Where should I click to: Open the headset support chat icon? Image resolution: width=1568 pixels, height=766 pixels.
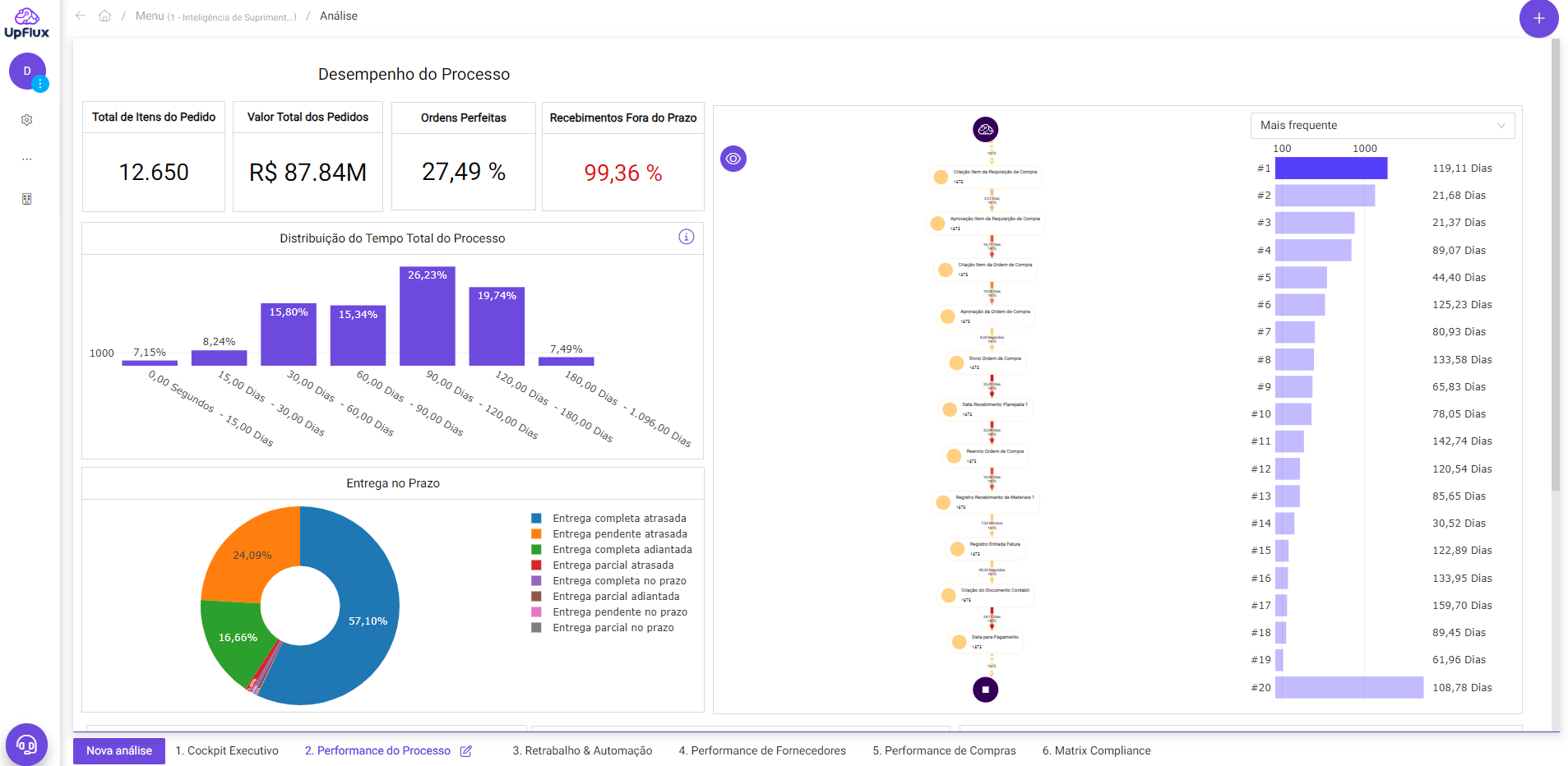[26, 745]
